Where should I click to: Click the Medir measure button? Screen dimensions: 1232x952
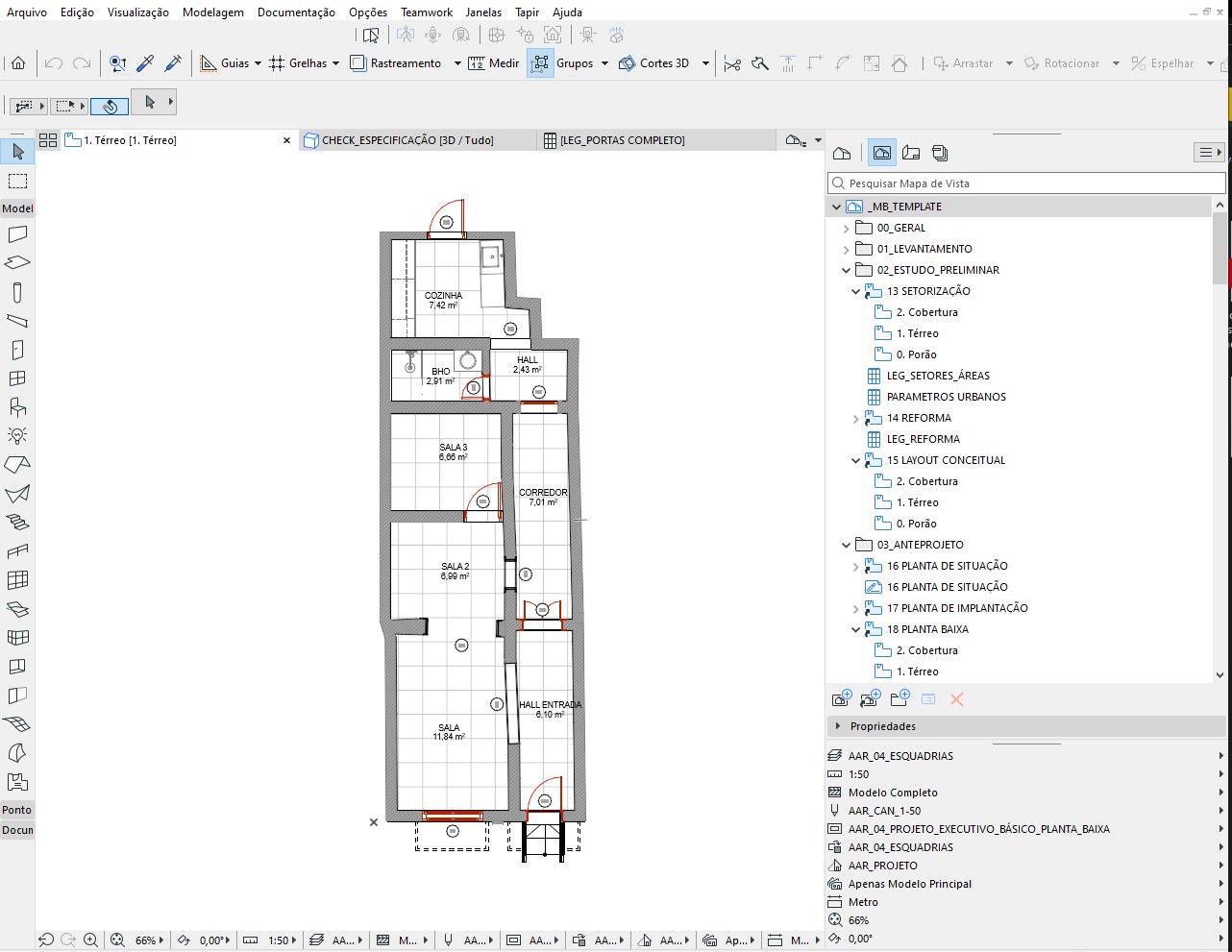pos(493,63)
